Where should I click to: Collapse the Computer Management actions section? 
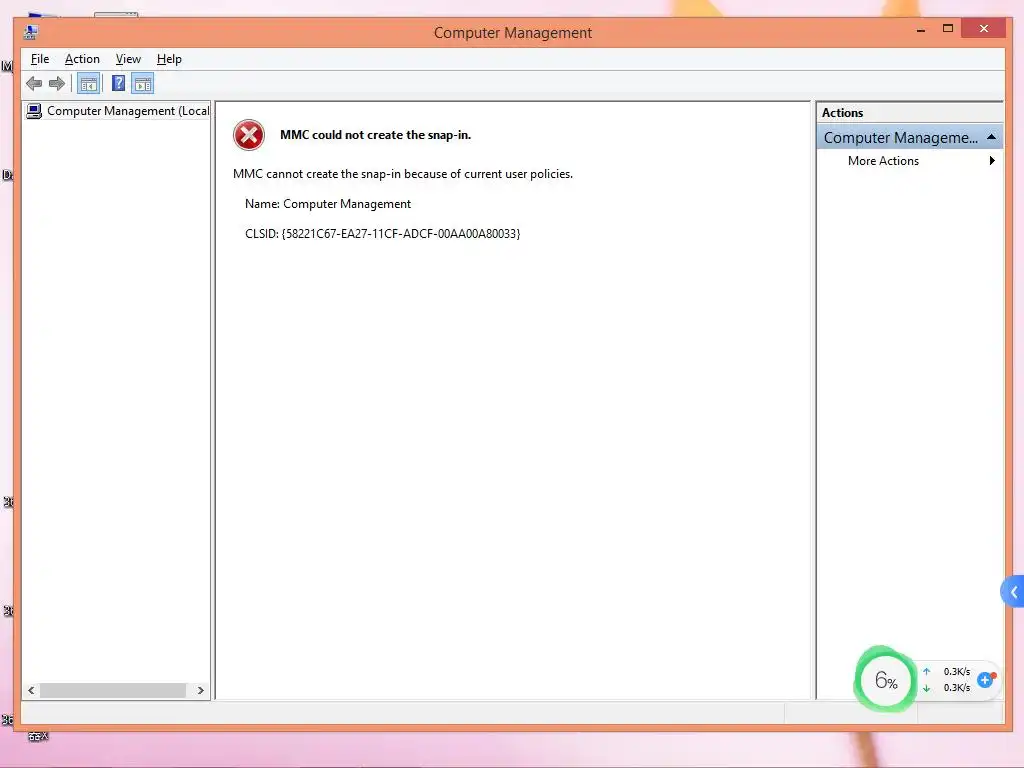point(991,137)
